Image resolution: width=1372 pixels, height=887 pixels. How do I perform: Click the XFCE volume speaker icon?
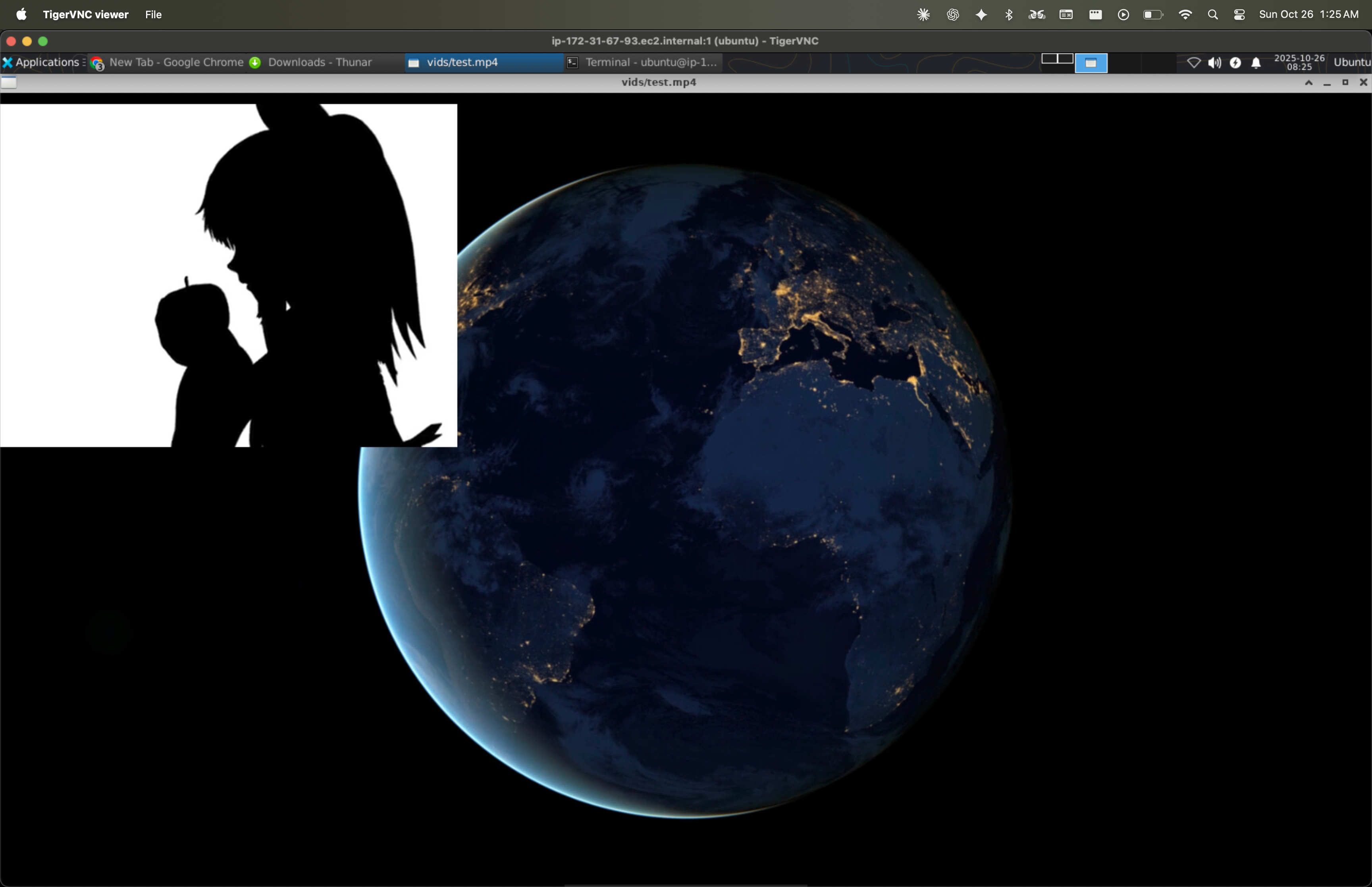(x=1214, y=63)
